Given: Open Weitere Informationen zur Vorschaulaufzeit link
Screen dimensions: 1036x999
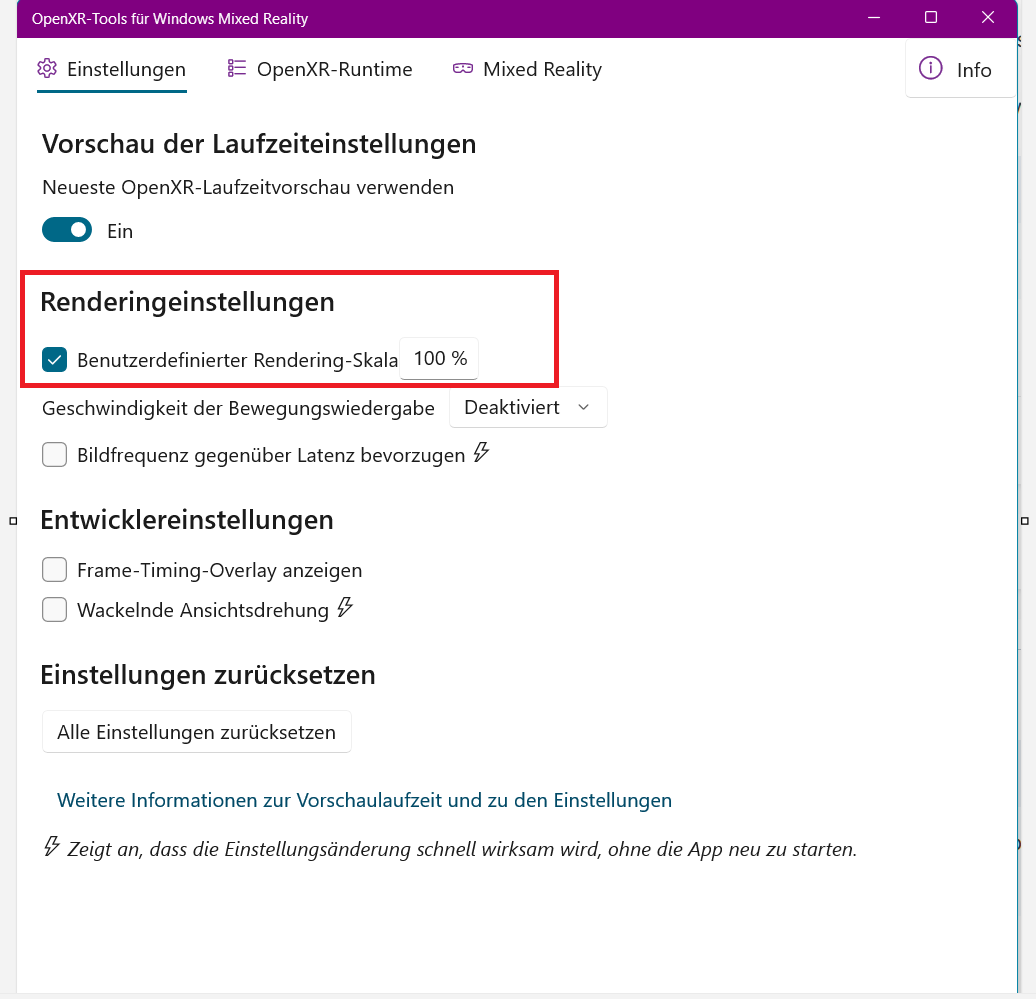Looking at the screenshot, I should (364, 800).
